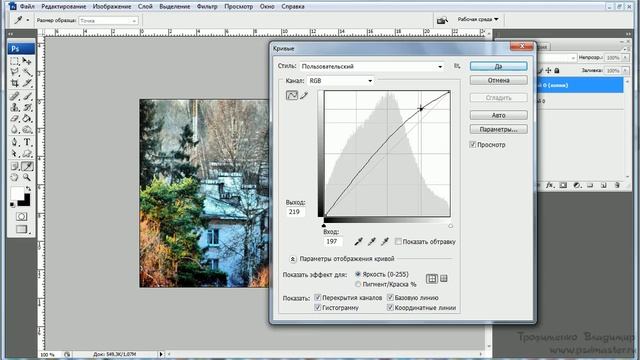Screen dimensions: 640x360
Task: Select the Notes tool
Action: [15, 167]
